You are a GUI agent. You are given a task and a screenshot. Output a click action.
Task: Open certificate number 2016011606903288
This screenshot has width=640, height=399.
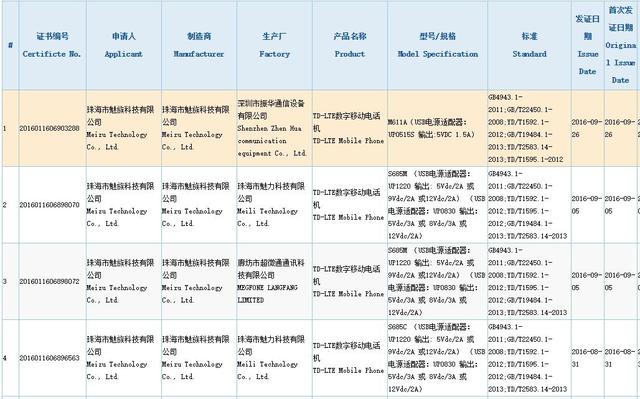49,129
